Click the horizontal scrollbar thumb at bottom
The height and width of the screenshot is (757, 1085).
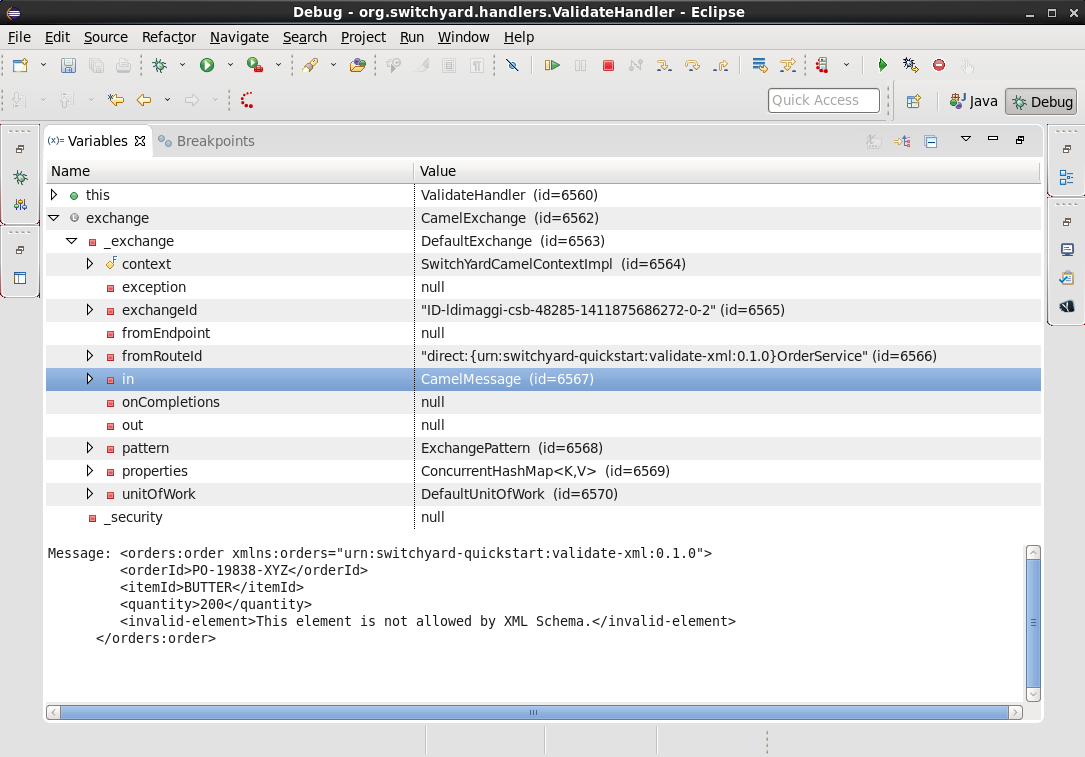tap(534, 712)
